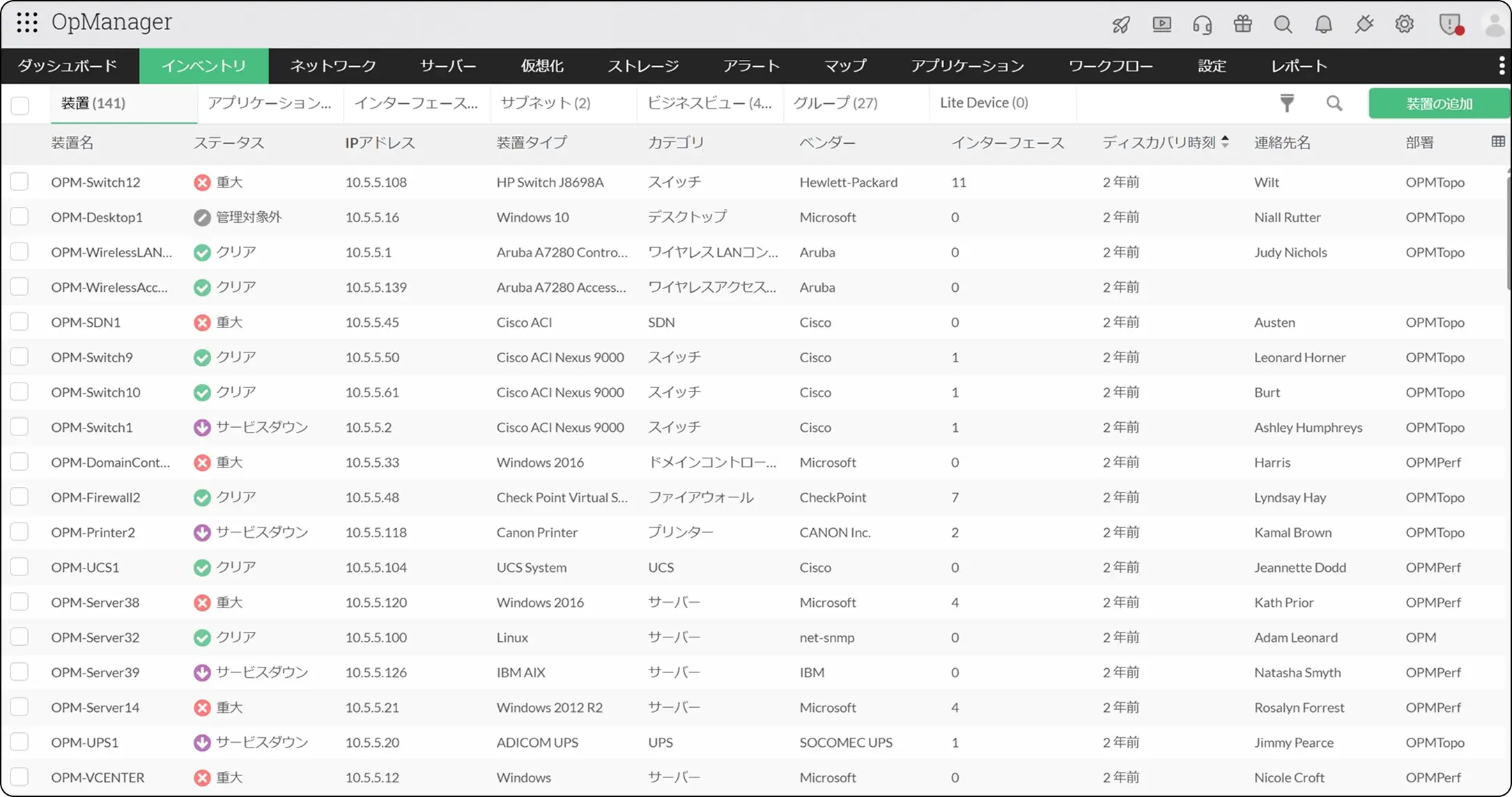
Task: Click the rocket quick-start icon
Action: [1121, 24]
